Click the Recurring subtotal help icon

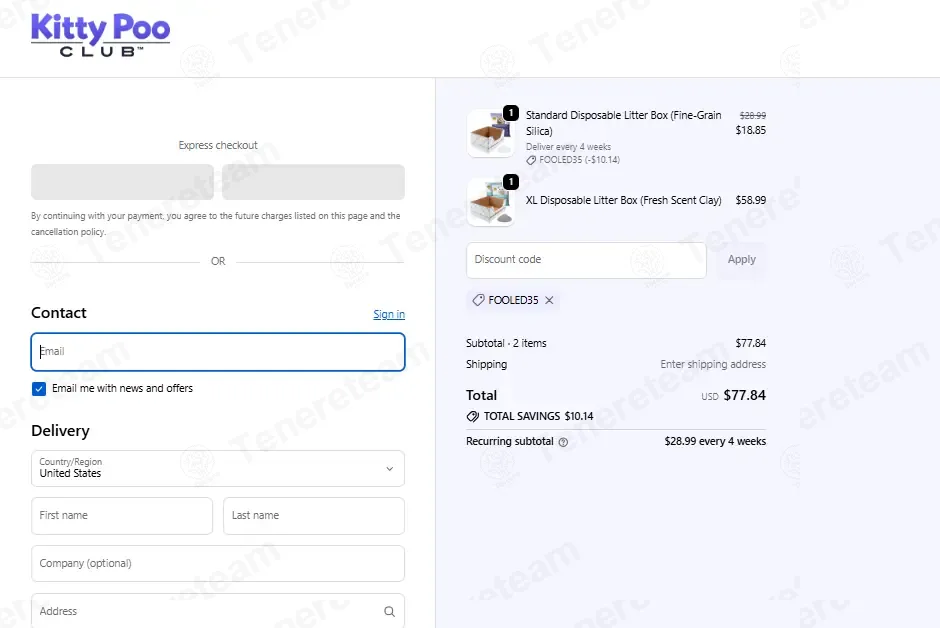pos(563,442)
